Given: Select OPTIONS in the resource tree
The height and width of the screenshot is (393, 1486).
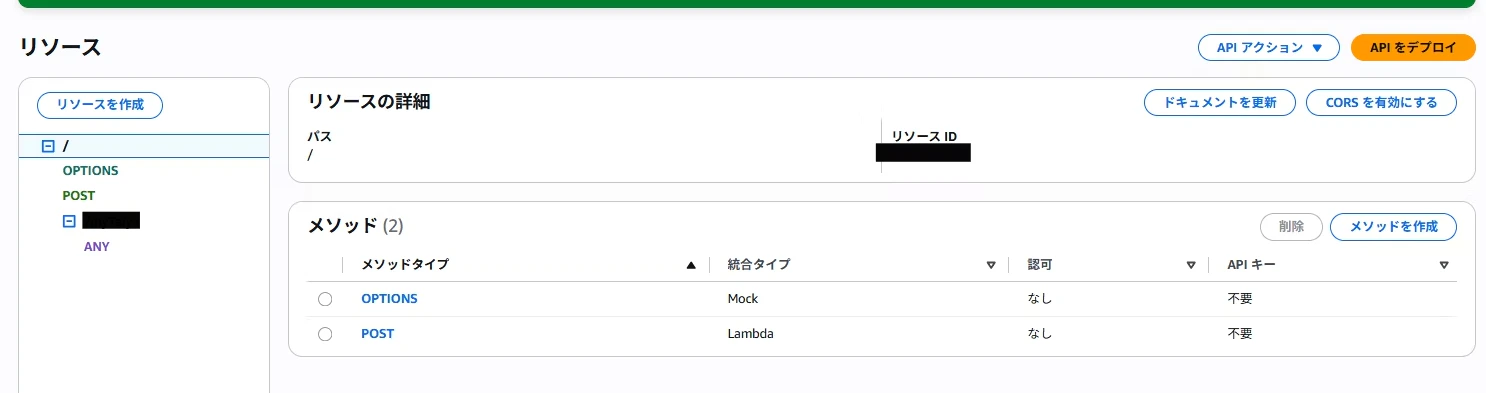Looking at the screenshot, I should [x=90, y=171].
